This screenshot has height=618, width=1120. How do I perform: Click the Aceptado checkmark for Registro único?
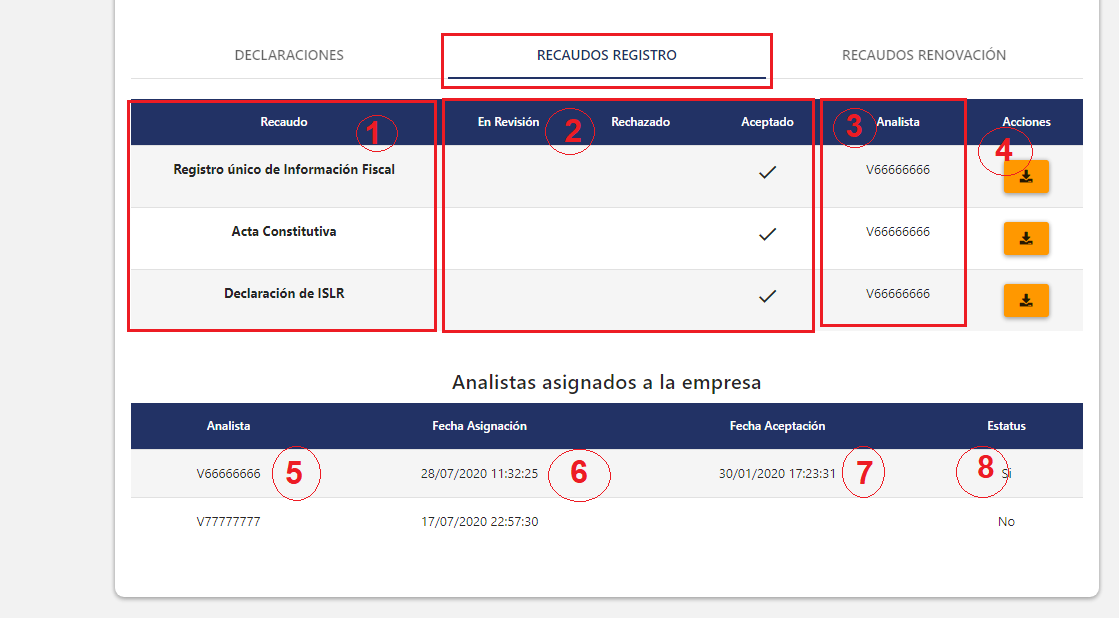point(767,172)
